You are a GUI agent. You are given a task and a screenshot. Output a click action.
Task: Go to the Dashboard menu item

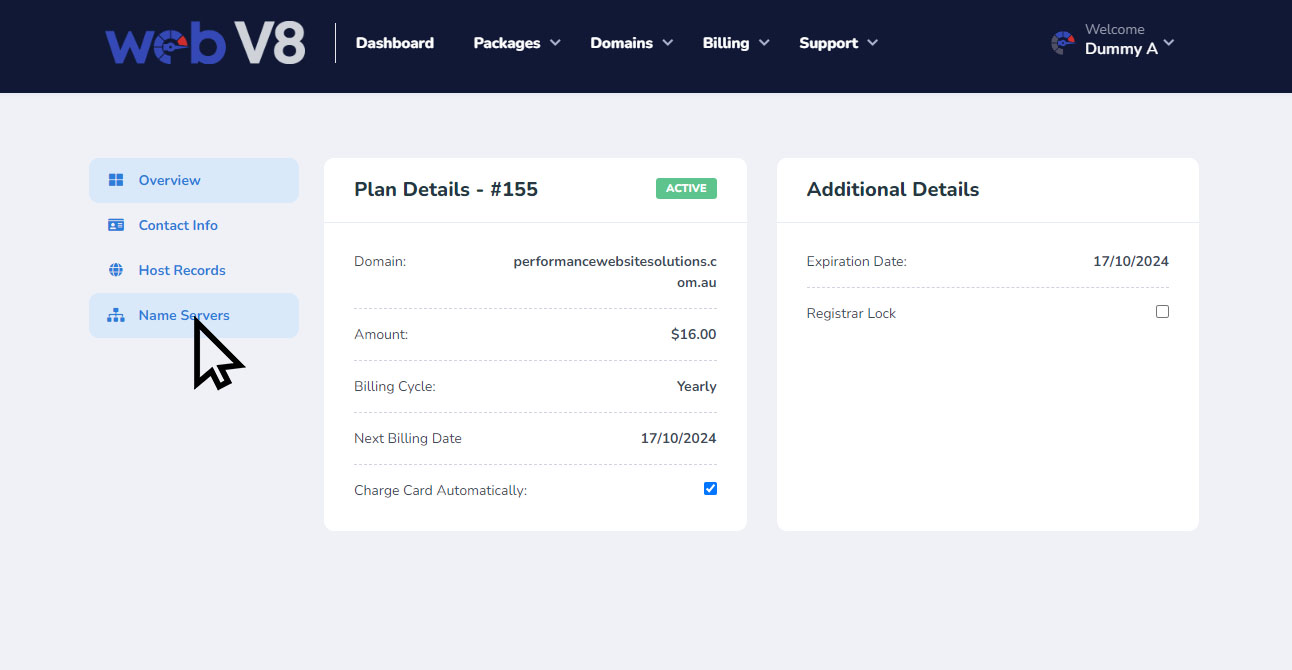click(395, 43)
